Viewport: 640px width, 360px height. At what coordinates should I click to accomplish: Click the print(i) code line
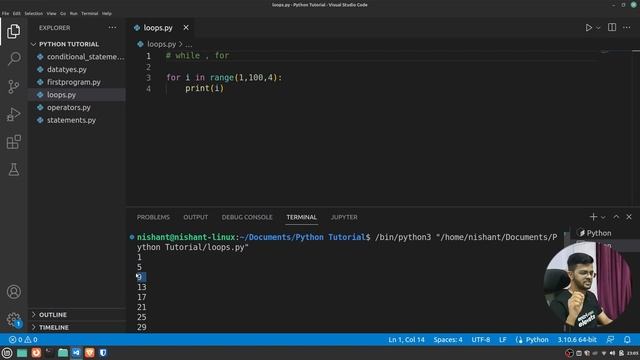point(204,88)
